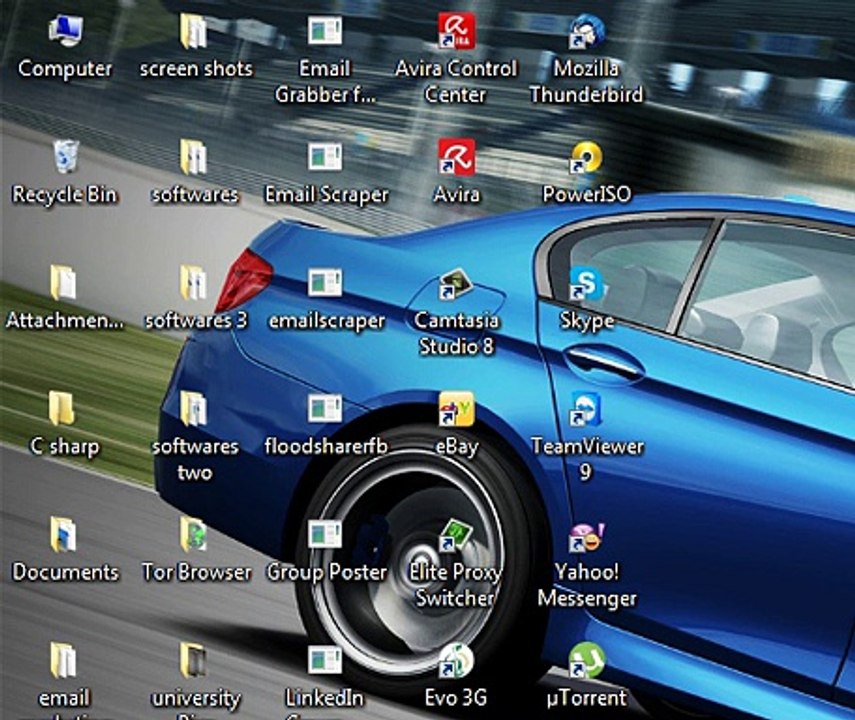855x720 pixels.
Task: Select the µTorrent desktop icon
Action: 586,661
